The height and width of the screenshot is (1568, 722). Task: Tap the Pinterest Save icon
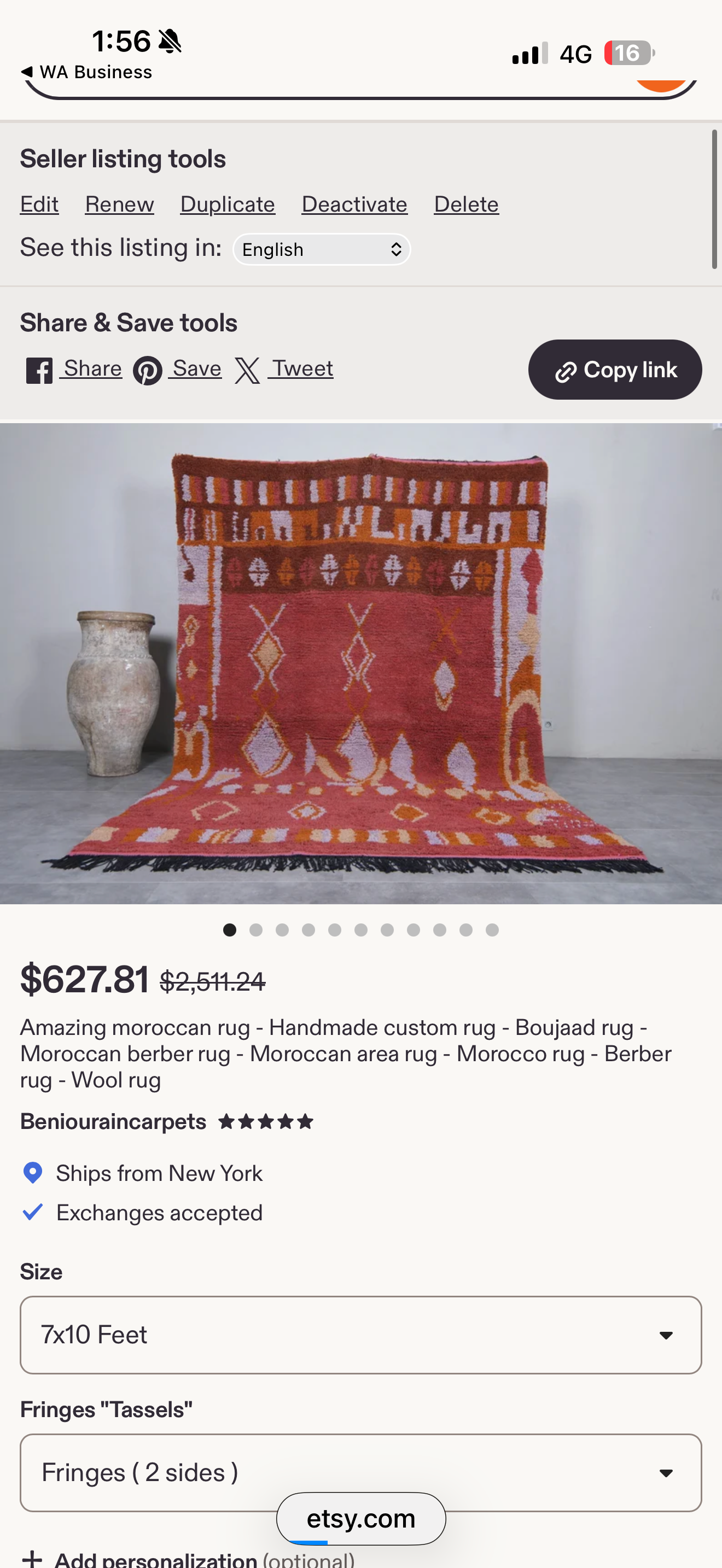147,370
